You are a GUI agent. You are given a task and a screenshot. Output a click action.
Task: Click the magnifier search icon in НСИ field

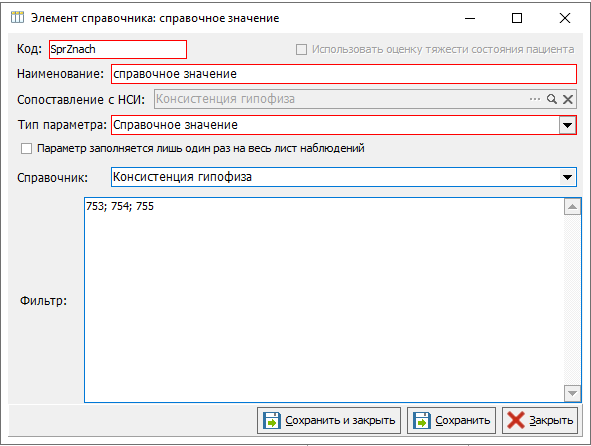tap(552, 99)
